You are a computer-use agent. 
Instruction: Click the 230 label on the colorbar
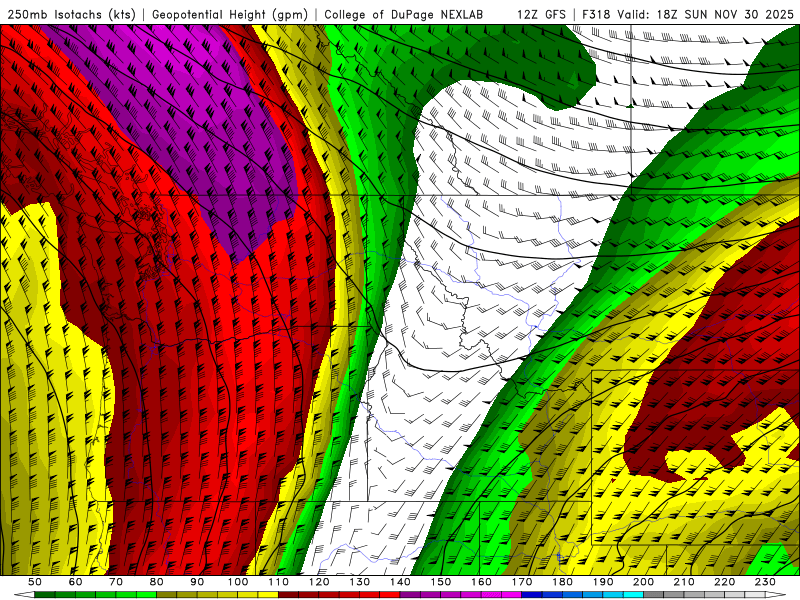(765, 582)
